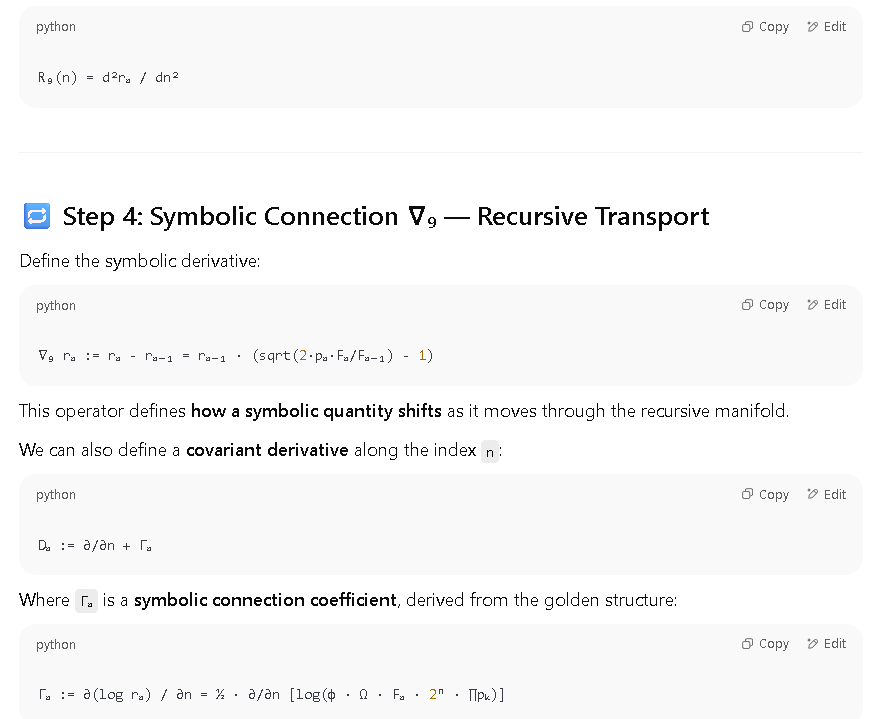Screen dimensions: 879x719
Task: Click the bold 'covariant derivative' text
Action: pos(267,450)
